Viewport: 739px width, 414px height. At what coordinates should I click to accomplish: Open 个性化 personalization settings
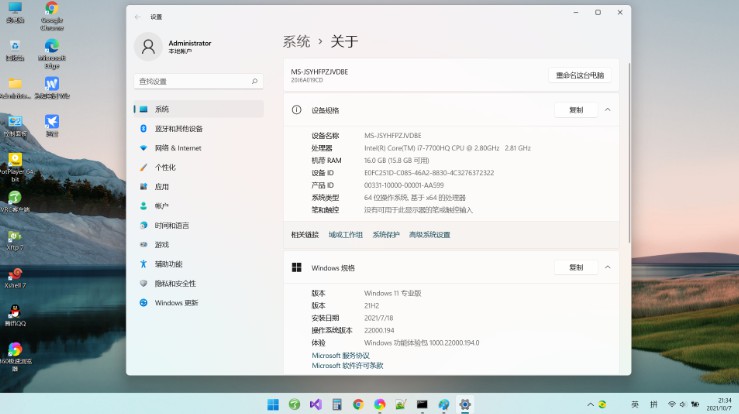tap(198, 167)
